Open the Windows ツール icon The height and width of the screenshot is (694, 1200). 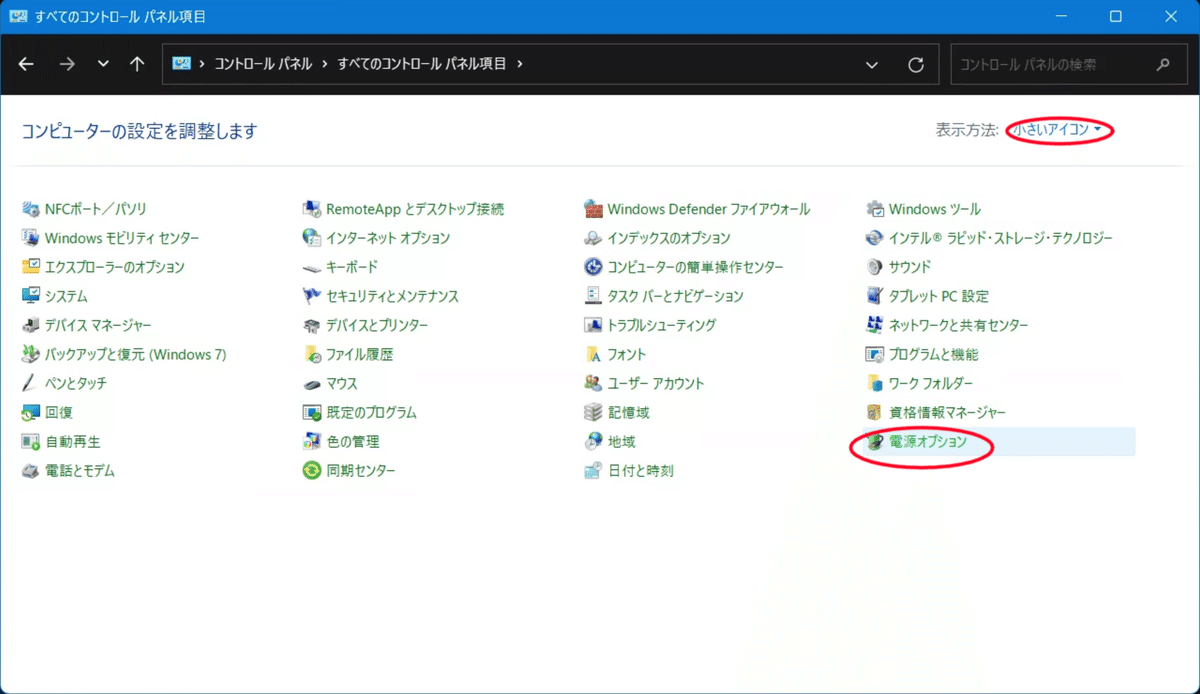pyautogui.click(x=874, y=209)
